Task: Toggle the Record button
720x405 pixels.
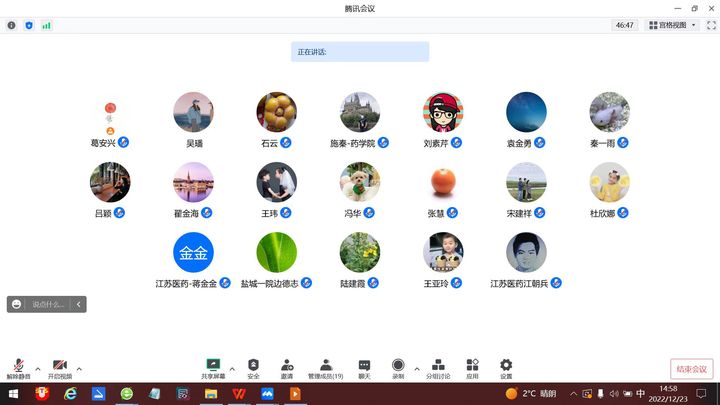Action: 398,367
